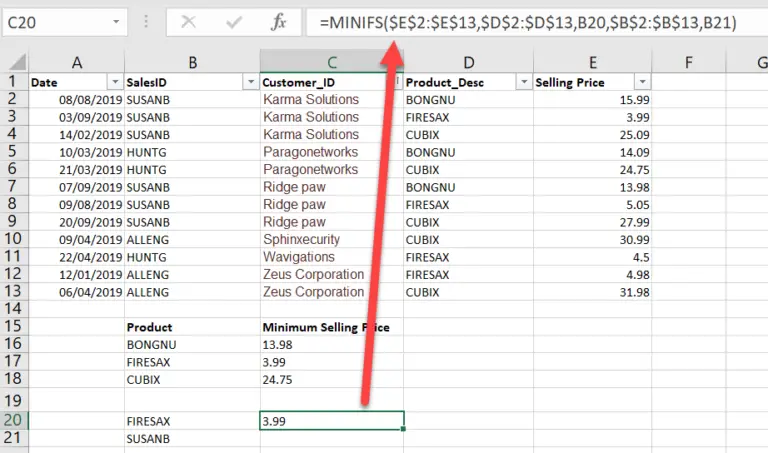This screenshot has height=453, width=768.
Task: Open the Selling Price filter dropdown
Action: pos(642,82)
